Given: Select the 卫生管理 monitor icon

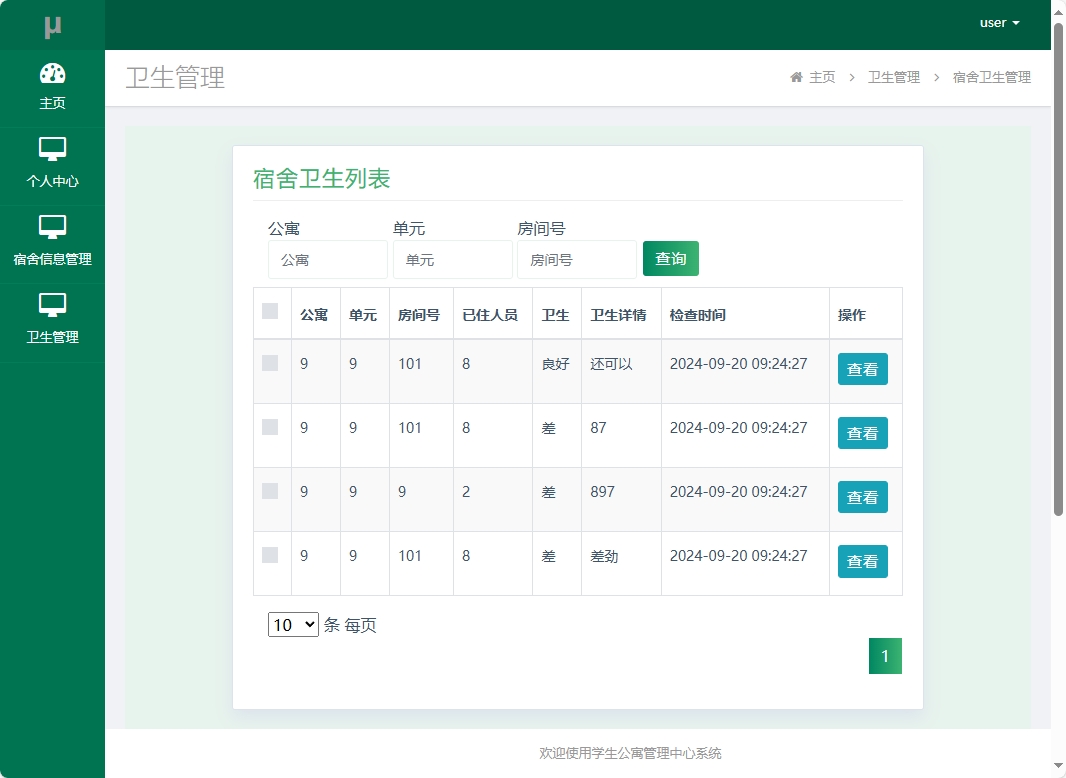Looking at the screenshot, I should point(53,306).
